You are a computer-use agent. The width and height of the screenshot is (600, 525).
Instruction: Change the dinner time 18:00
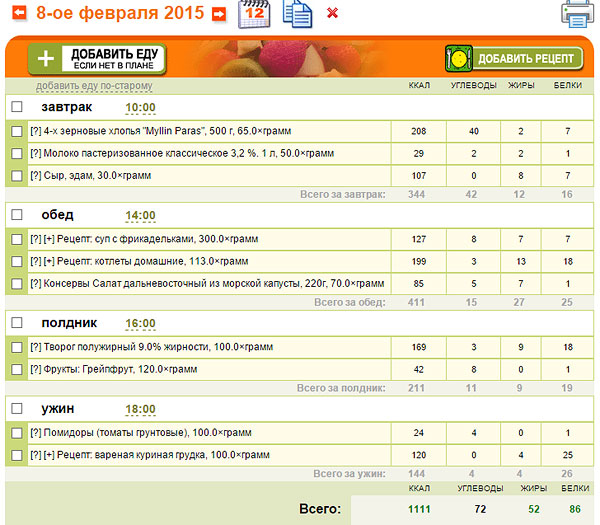click(x=140, y=409)
